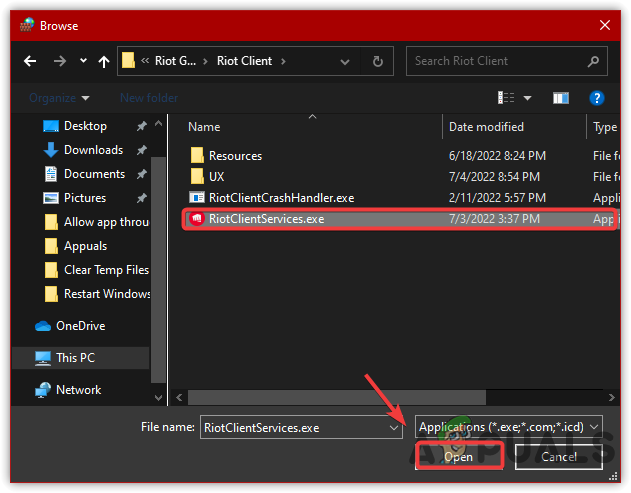Click the red RiotClientServices.exe icon
The height and width of the screenshot is (493, 631).
pos(197,219)
